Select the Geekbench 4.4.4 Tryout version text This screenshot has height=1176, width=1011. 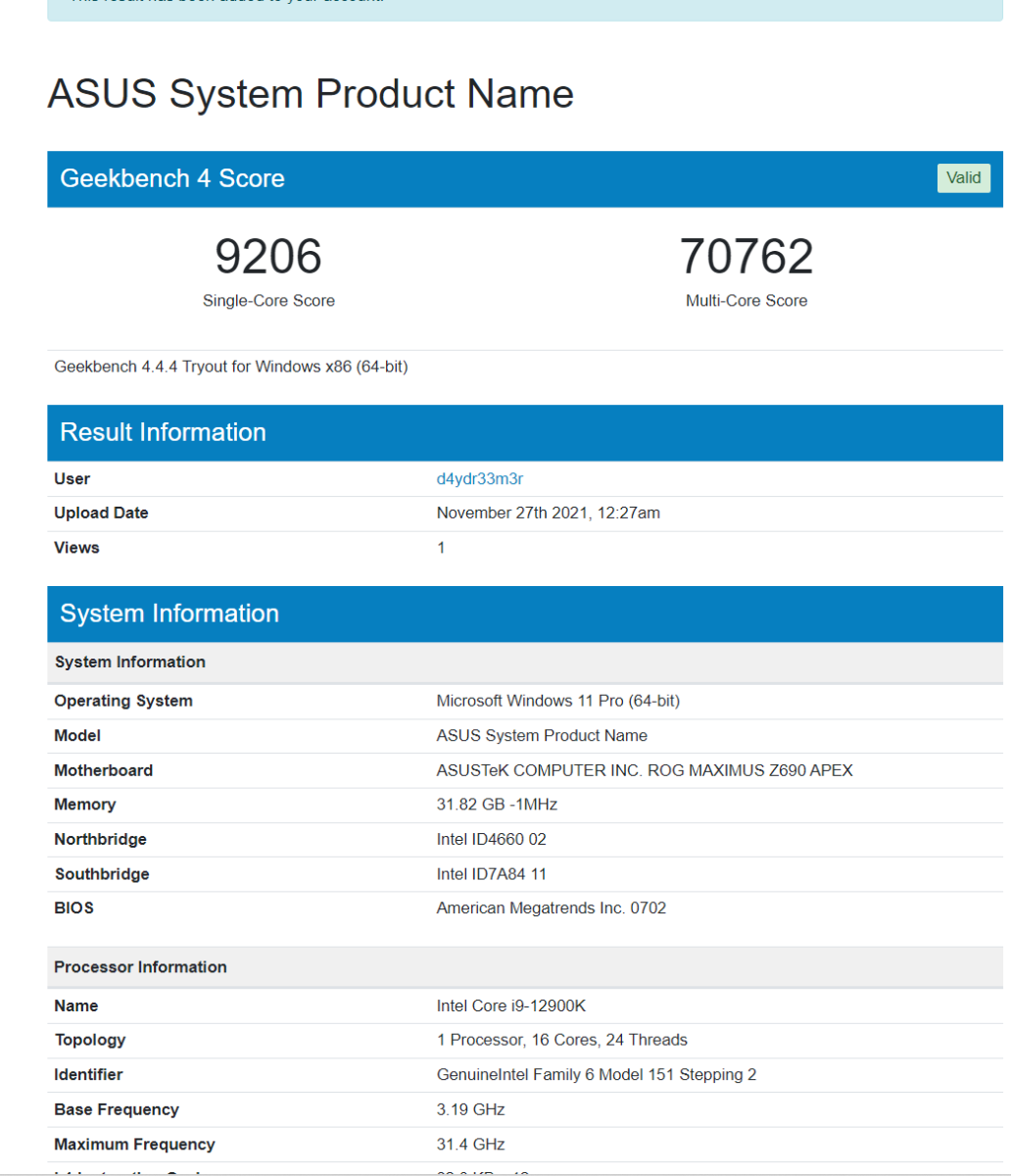[x=231, y=367]
